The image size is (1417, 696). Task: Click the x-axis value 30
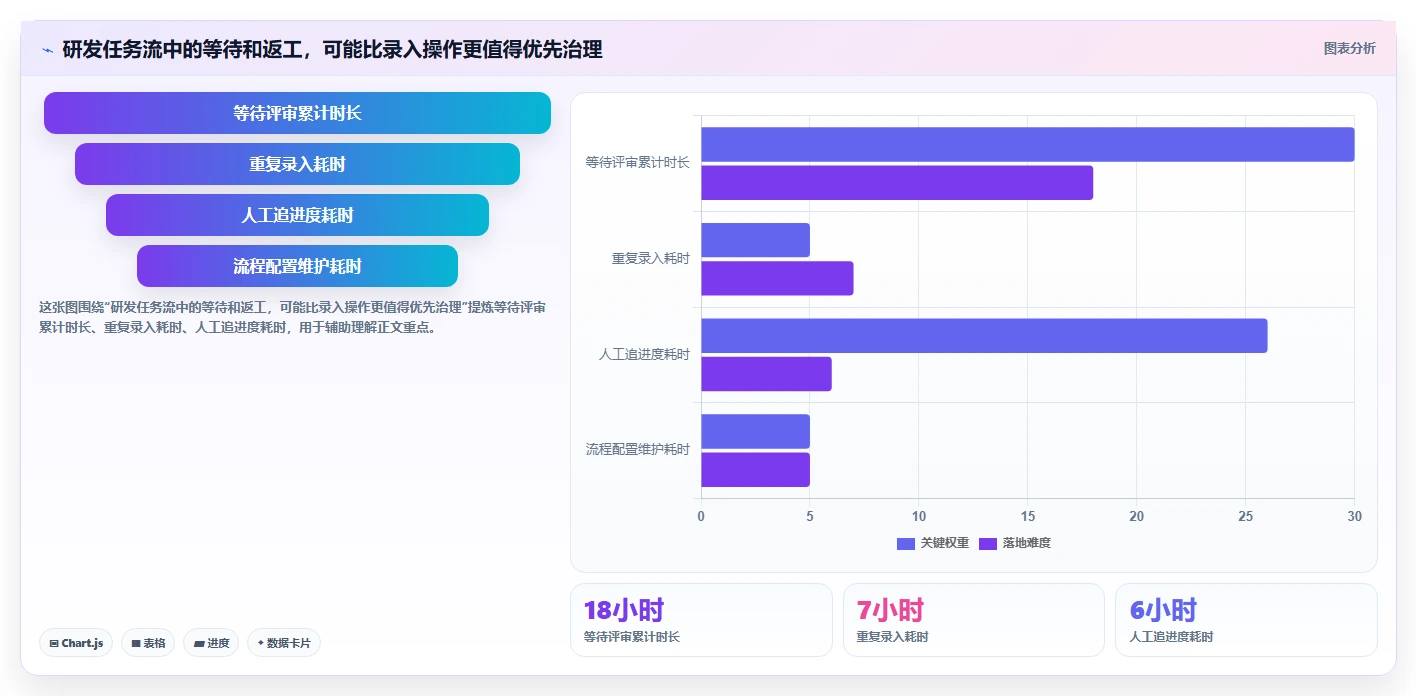1354,516
